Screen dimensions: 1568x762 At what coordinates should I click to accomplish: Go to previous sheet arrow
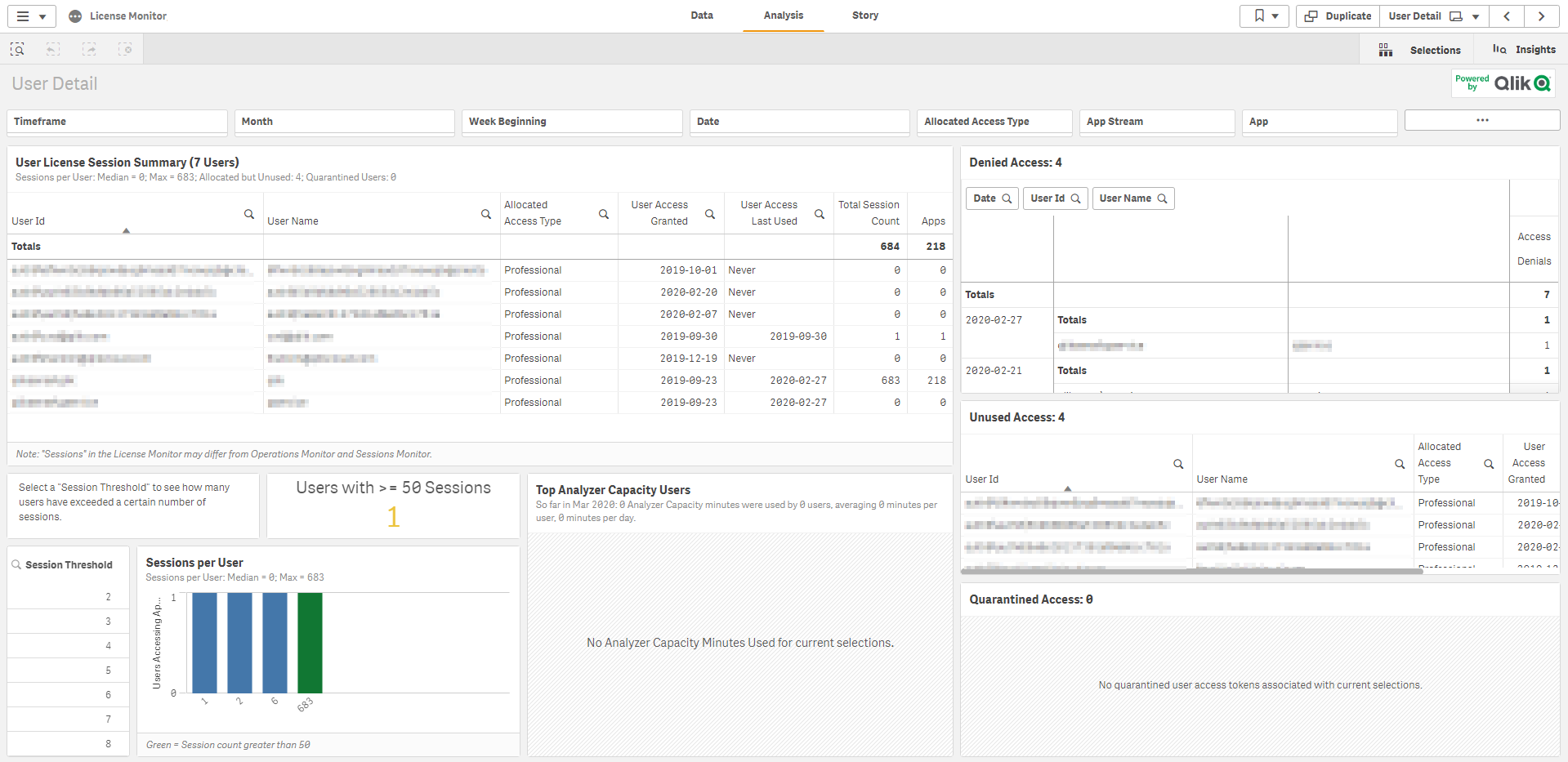(1507, 16)
